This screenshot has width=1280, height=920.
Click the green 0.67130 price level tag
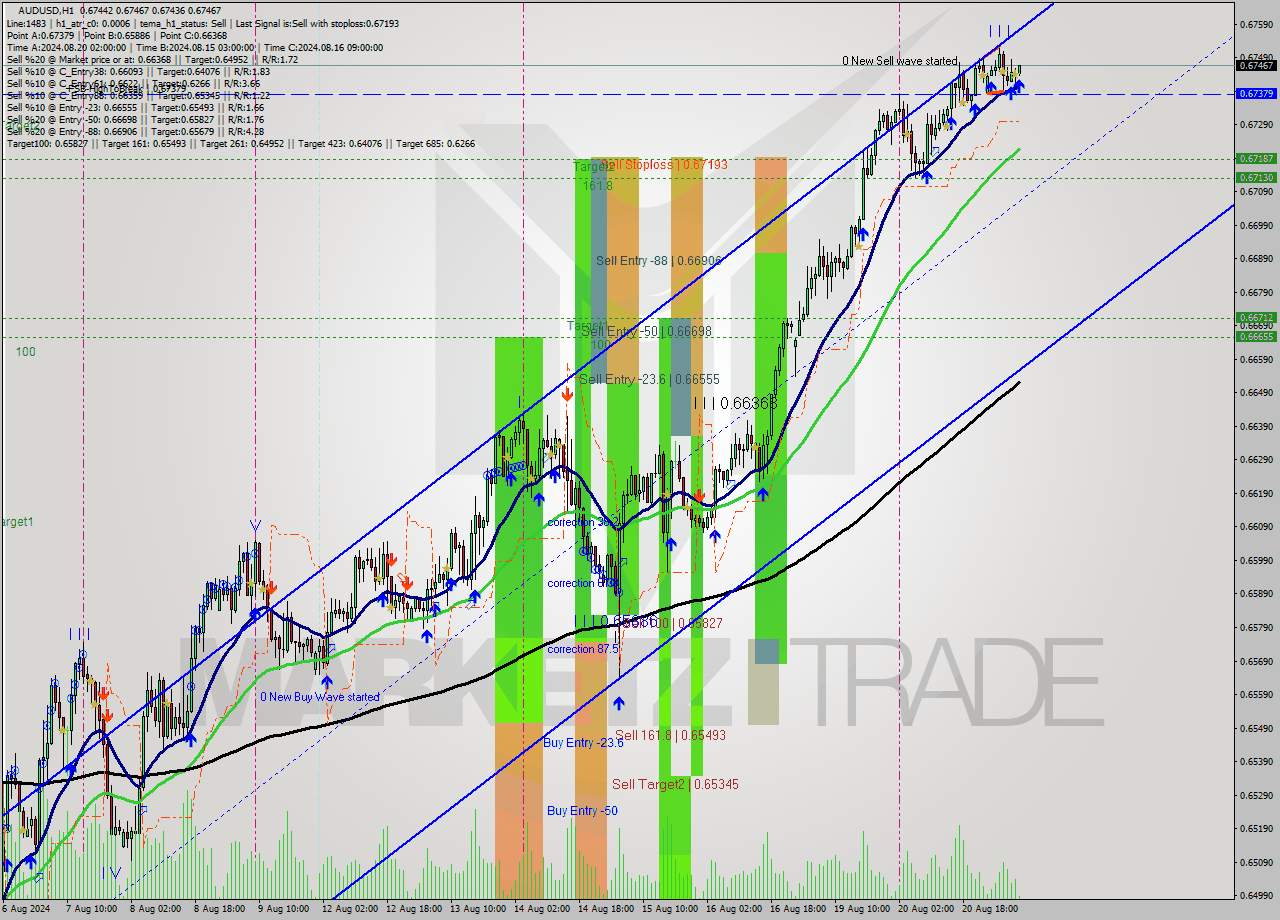pos(1256,177)
